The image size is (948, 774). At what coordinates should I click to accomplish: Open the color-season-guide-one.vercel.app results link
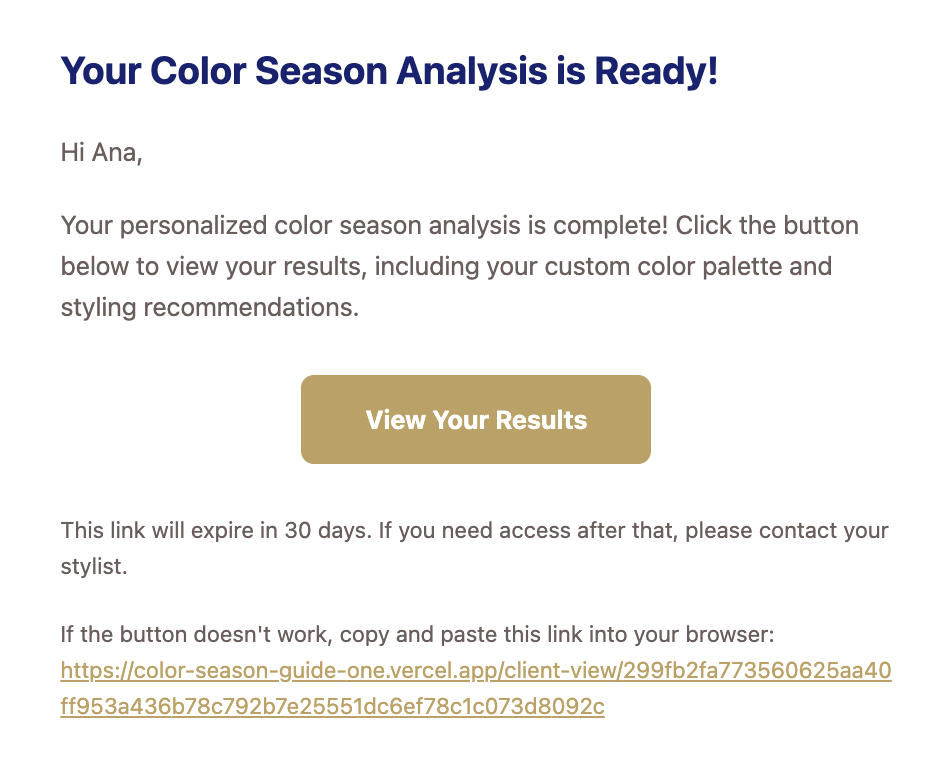coord(476,670)
